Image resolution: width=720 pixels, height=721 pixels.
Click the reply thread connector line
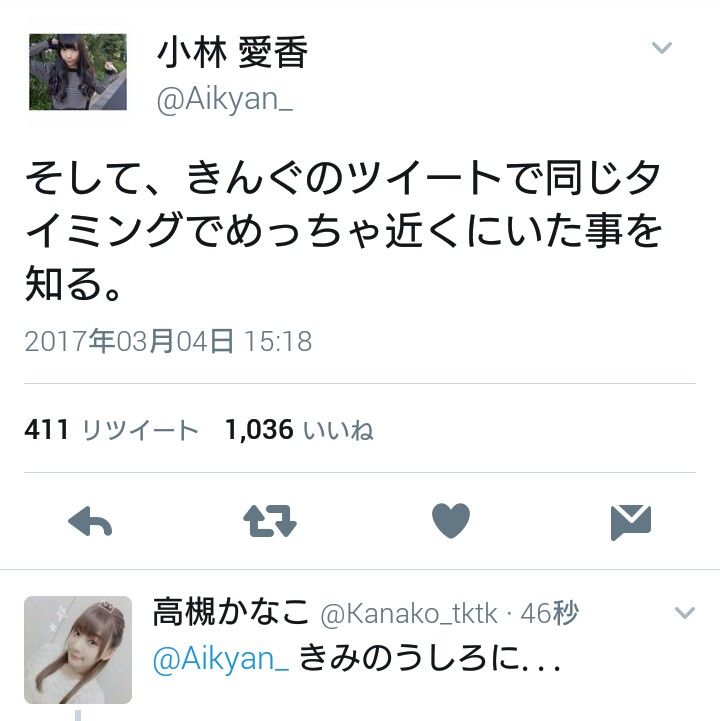click(78, 715)
